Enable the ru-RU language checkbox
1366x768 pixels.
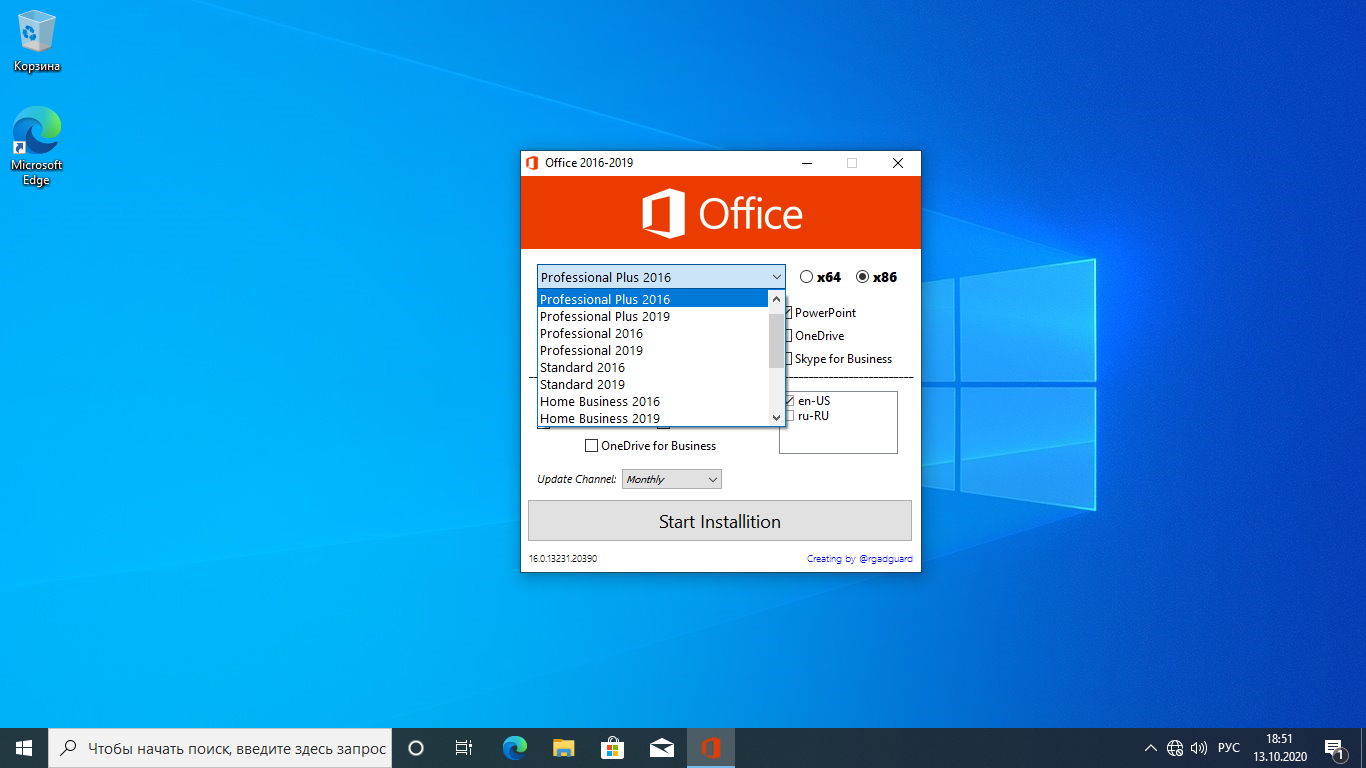(789, 416)
